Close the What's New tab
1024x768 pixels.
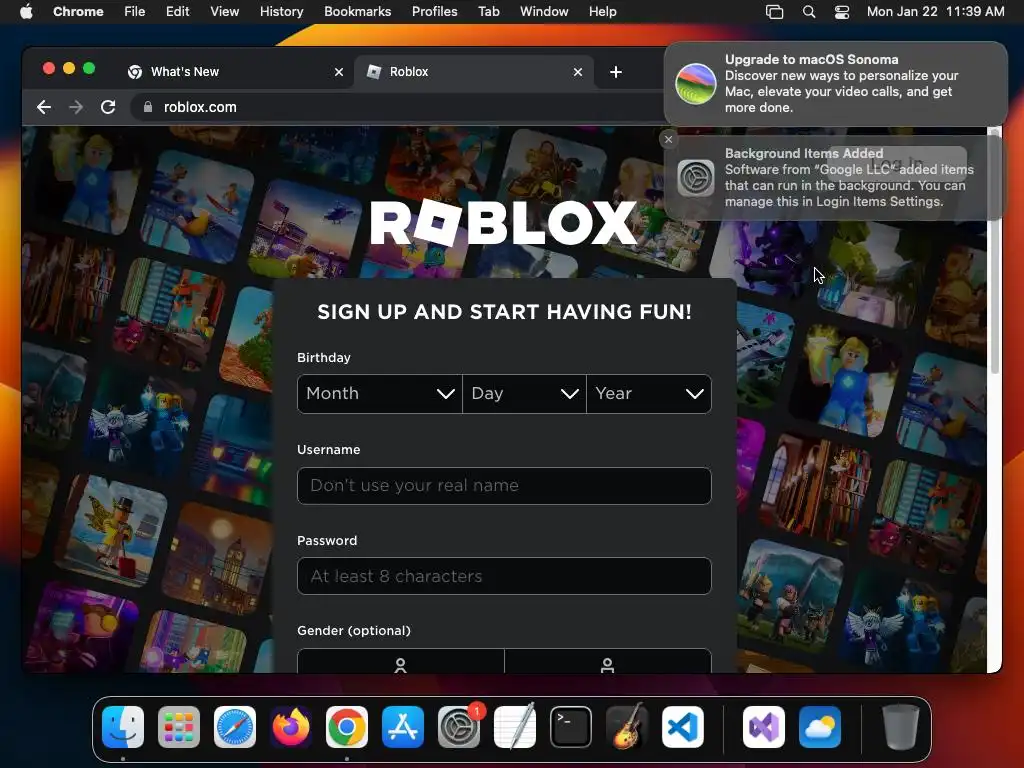click(x=339, y=72)
